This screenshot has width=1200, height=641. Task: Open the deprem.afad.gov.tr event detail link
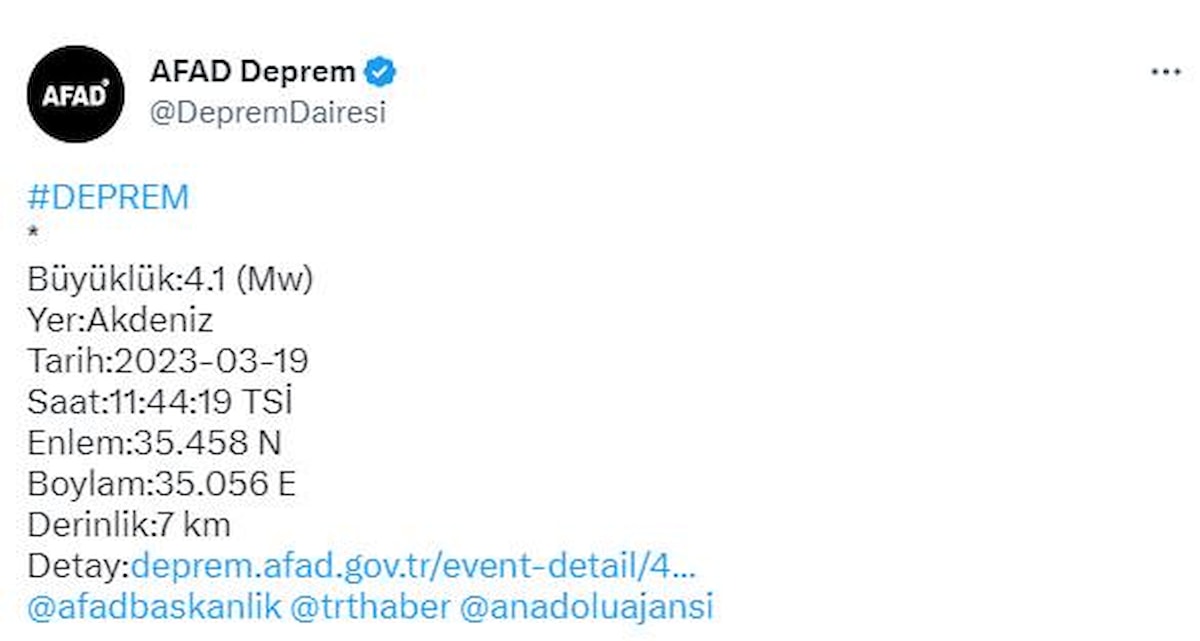(412, 566)
